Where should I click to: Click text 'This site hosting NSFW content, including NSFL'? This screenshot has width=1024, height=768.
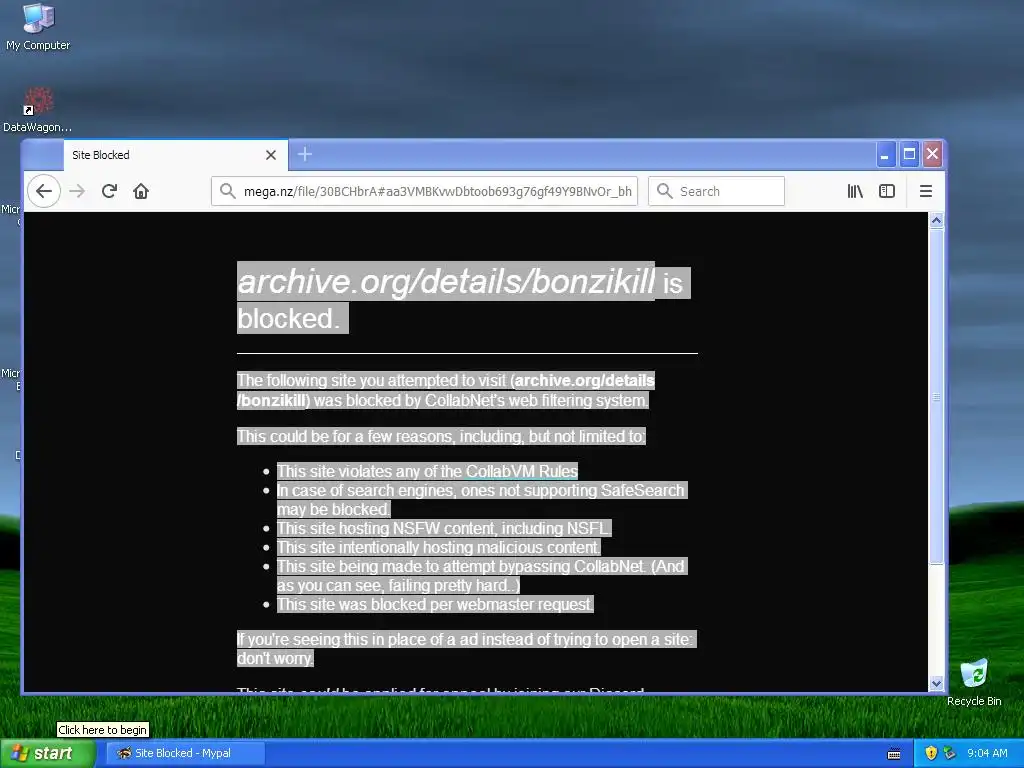pos(444,528)
